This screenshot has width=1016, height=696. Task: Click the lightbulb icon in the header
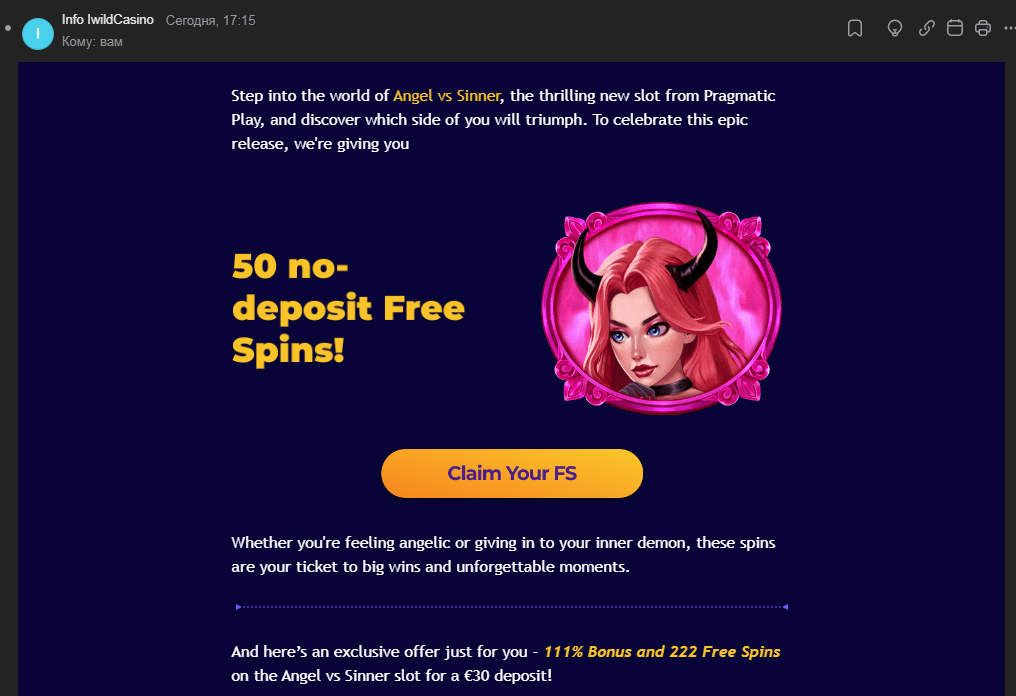tap(895, 28)
